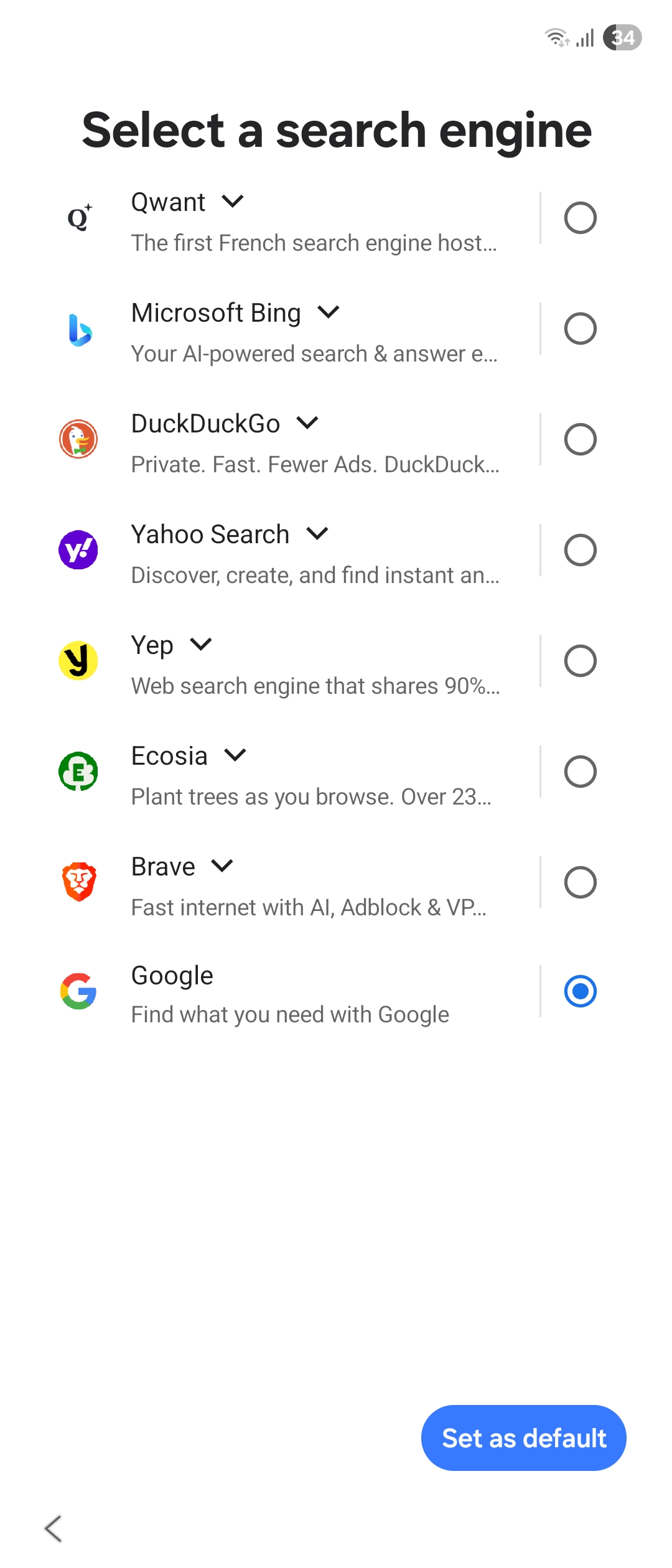Tap the DuckDuckGo duck icon
The height and width of the screenshot is (1568, 672).
78,439
